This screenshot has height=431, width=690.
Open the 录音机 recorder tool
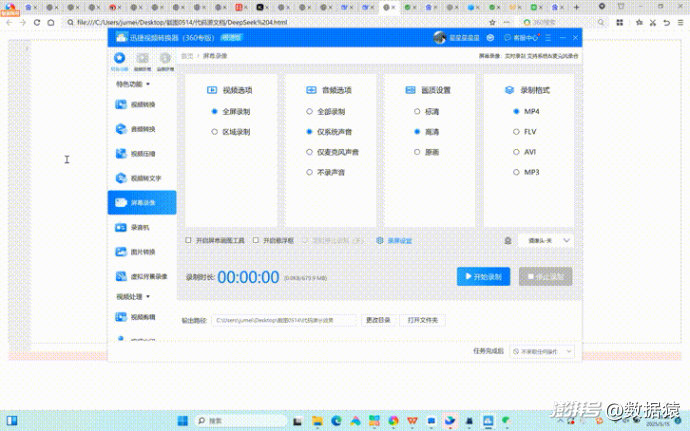(142, 227)
